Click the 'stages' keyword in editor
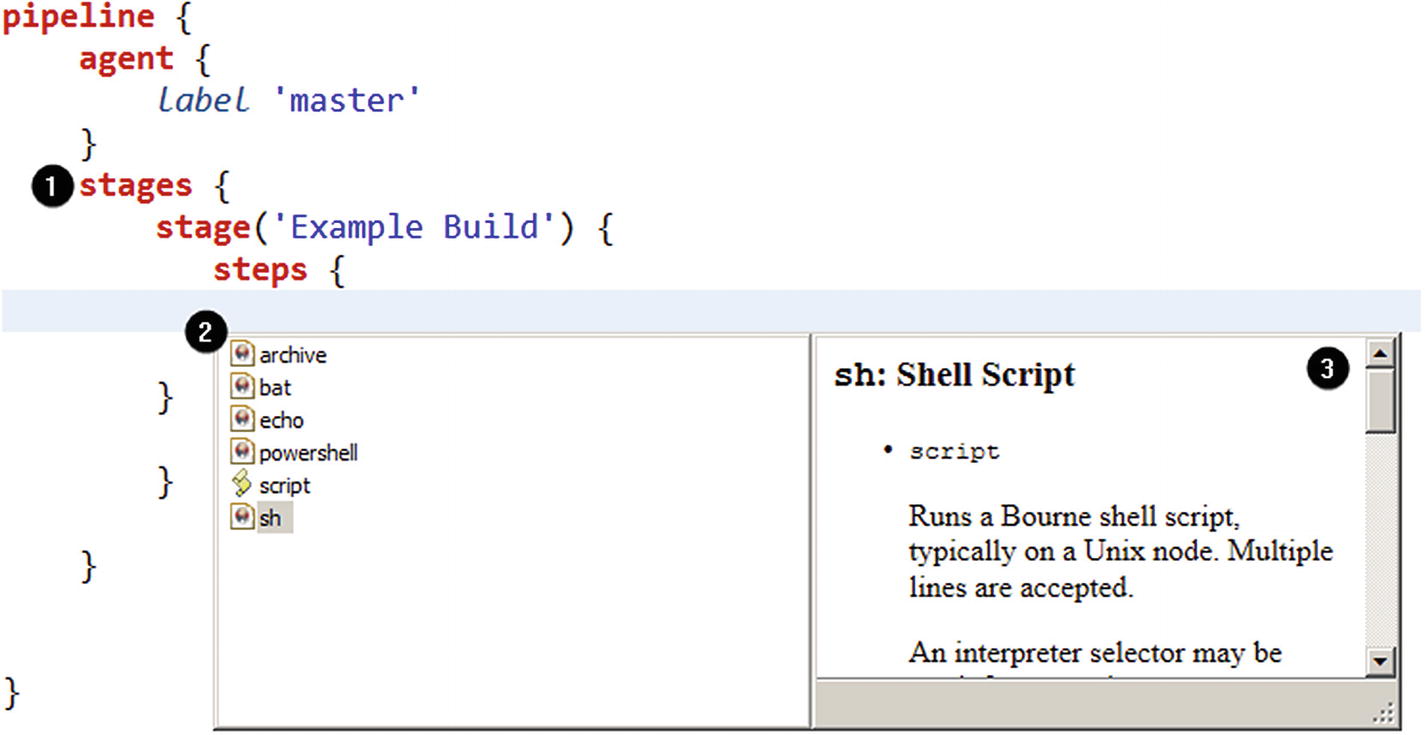1425x735 pixels. click(x=135, y=185)
